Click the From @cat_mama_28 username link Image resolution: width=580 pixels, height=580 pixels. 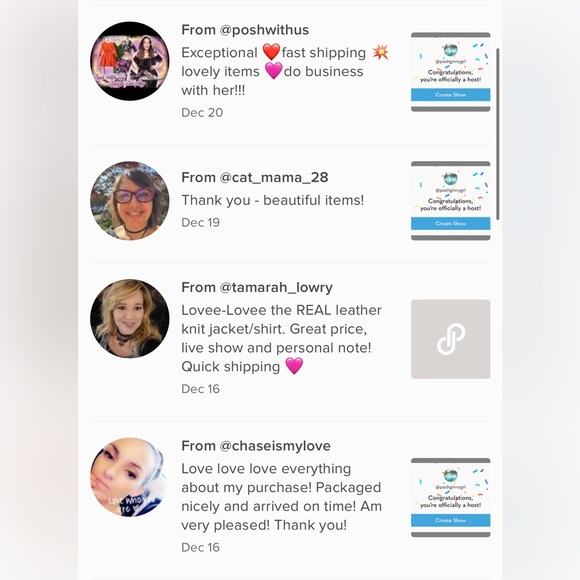[255, 177]
